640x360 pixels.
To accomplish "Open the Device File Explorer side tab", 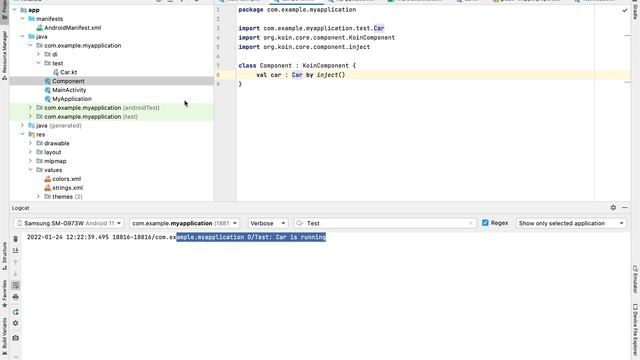I will (635, 330).
